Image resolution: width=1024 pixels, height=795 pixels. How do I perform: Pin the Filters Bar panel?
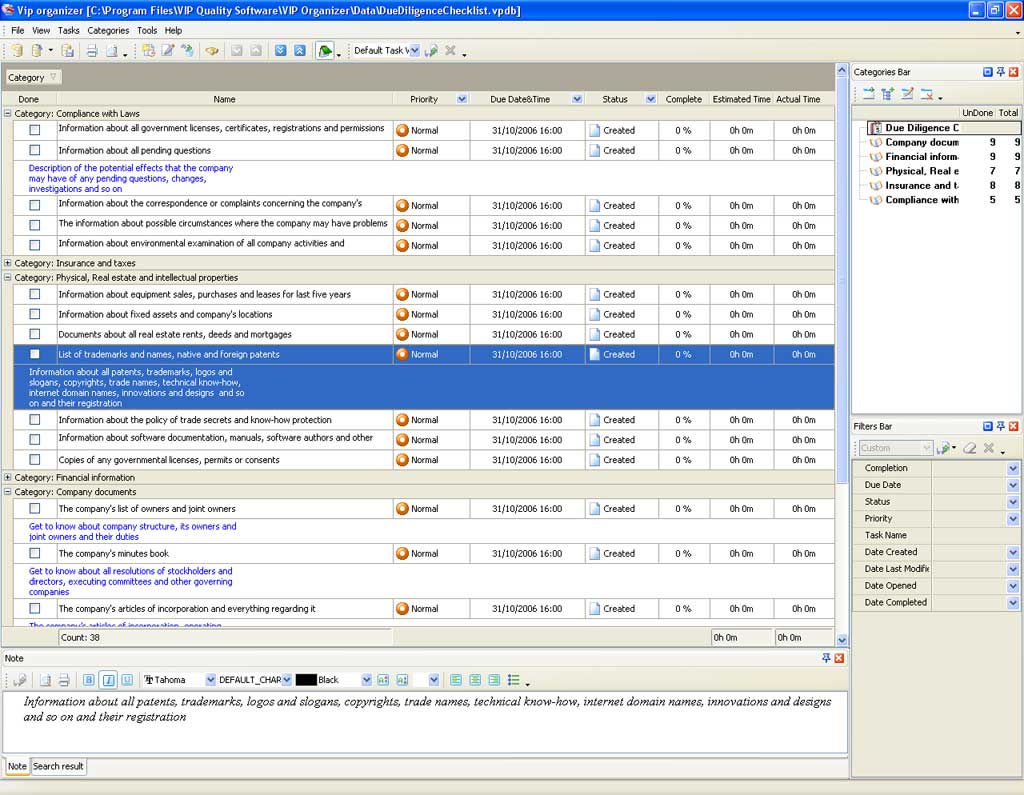coord(1001,426)
